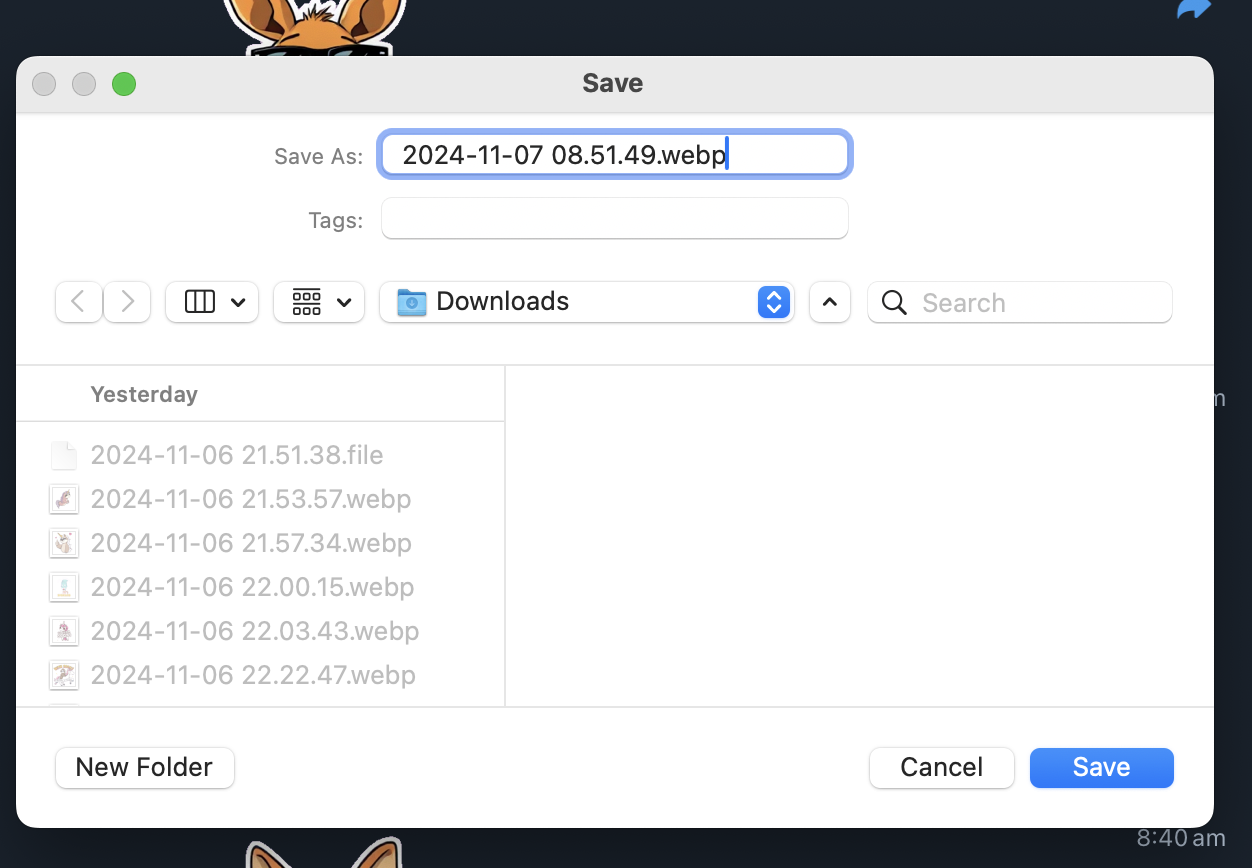Click the Tags input field
The height and width of the screenshot is (868, 1252).
tap(614, 219)
